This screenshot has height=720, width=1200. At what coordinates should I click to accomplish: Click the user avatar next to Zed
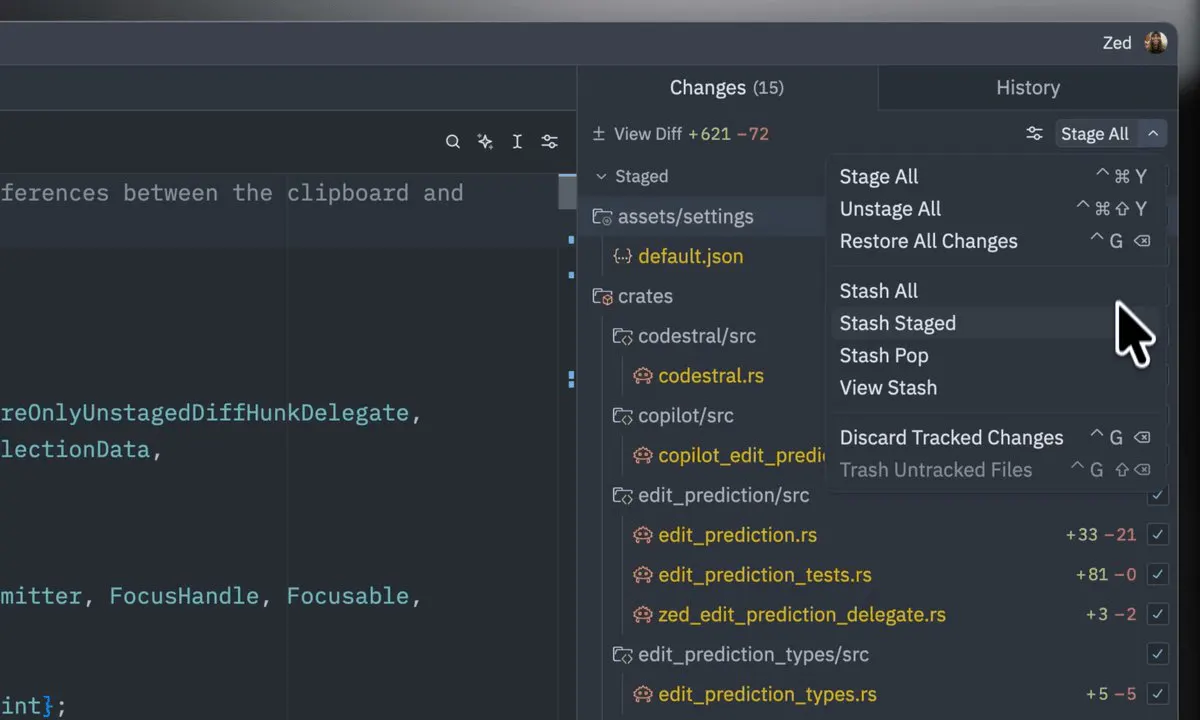tap(1156, 43)
